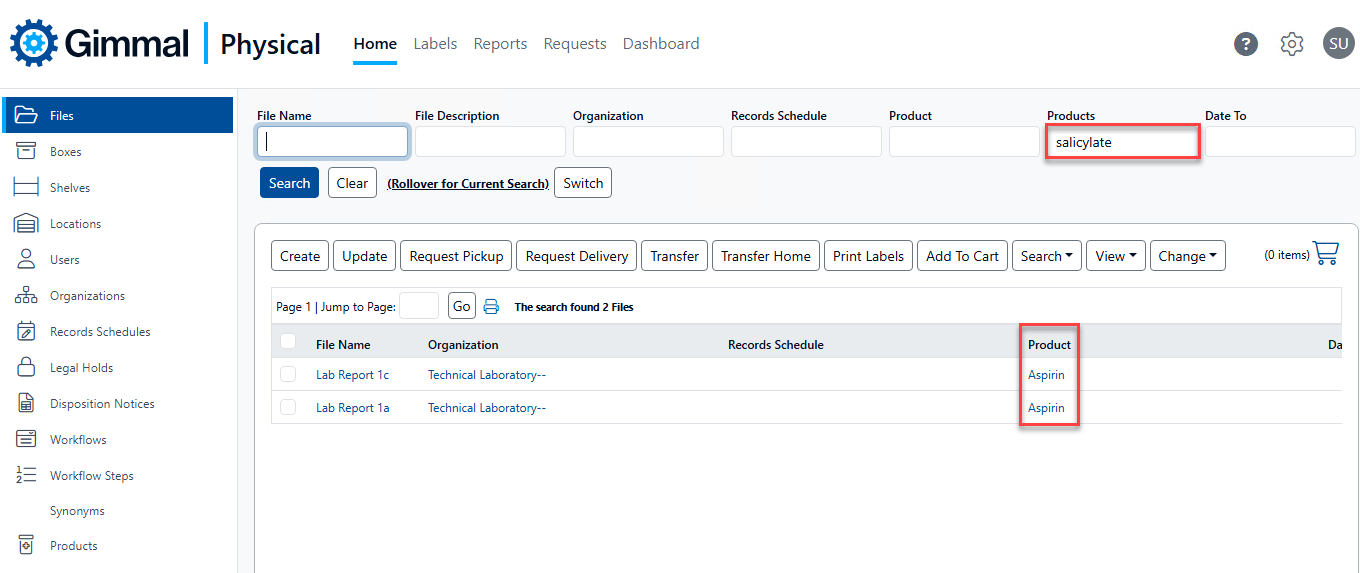Viewport: 1360px width, 573px height.
Task: Click the help question mark icon
Action: [1245, 44]
